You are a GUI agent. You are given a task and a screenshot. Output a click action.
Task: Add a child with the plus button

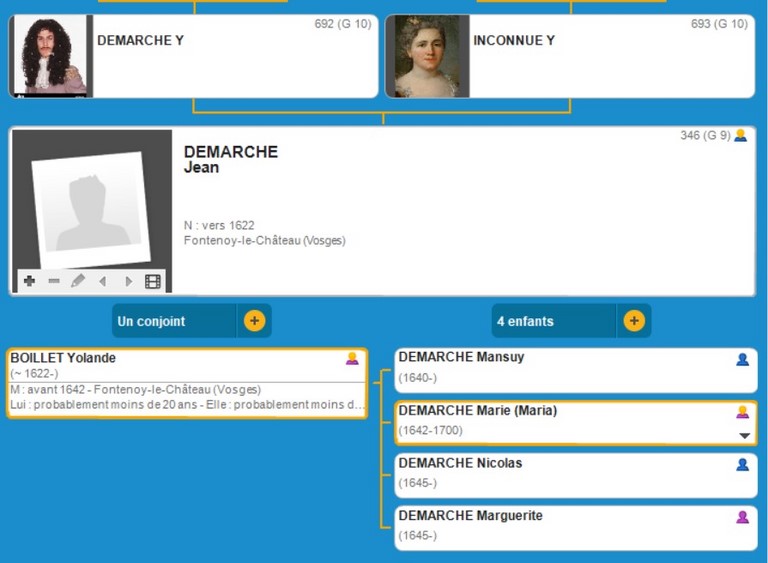pos(634,321)
